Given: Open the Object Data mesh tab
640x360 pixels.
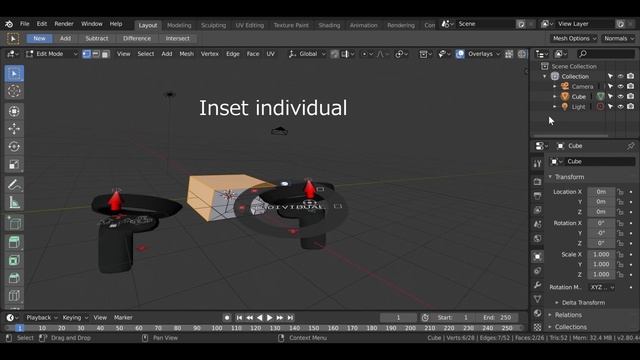Looking at the screenshot, I should pos(538,299).
